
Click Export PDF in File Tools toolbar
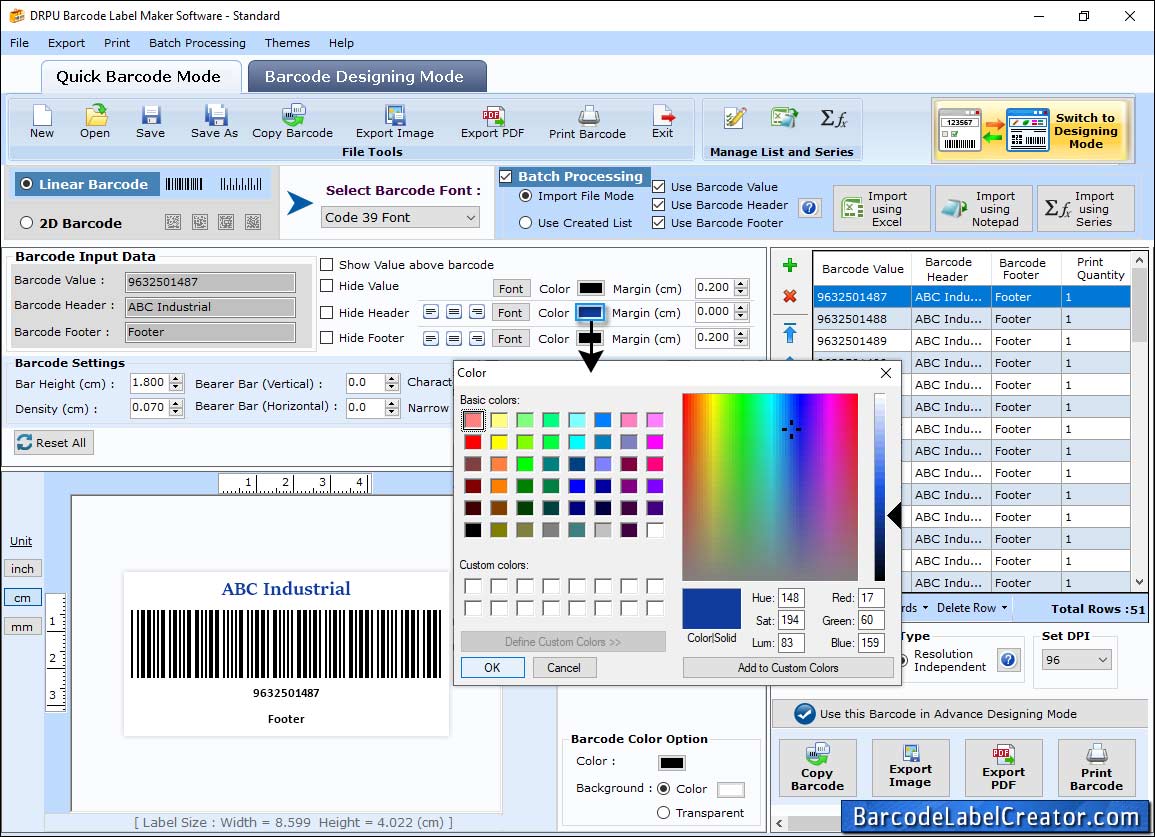click(x=492, y=122)
